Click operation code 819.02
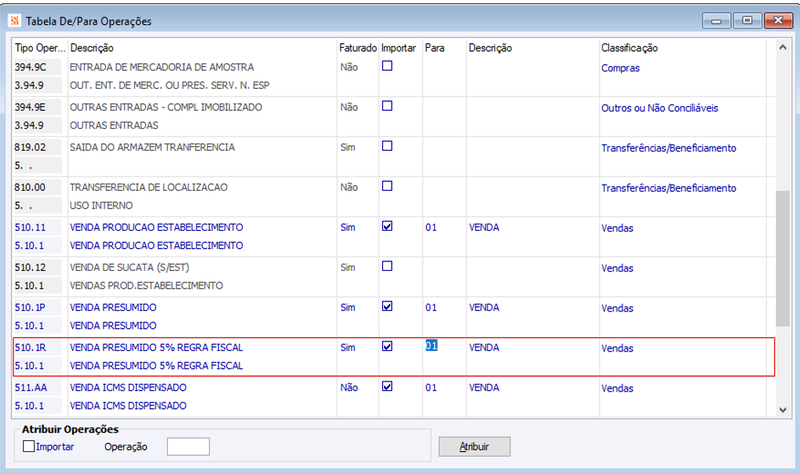This screenshot has height=474, width=800. coord(30,147)
